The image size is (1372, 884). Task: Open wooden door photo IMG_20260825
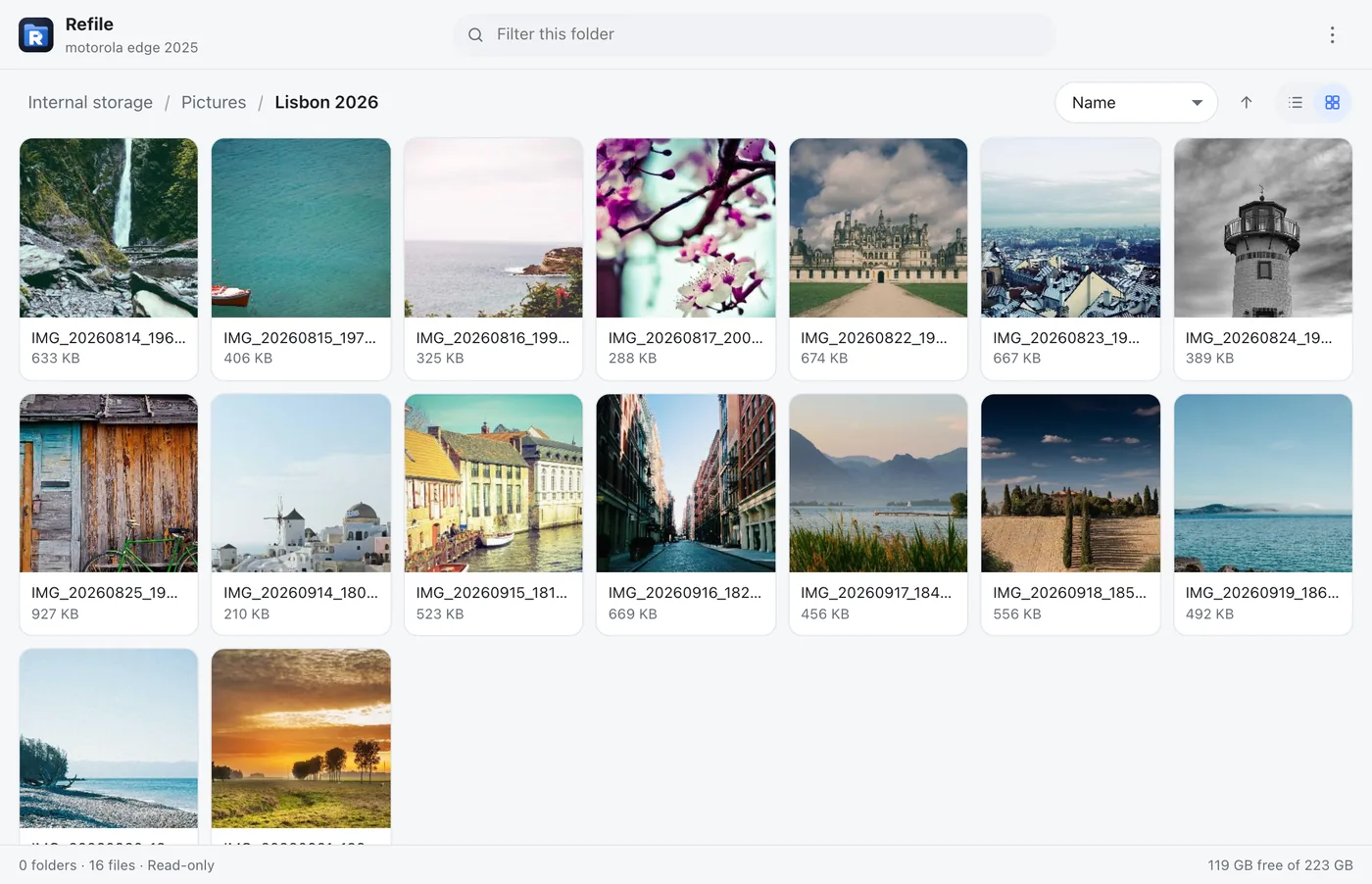(x=109, y=515)
